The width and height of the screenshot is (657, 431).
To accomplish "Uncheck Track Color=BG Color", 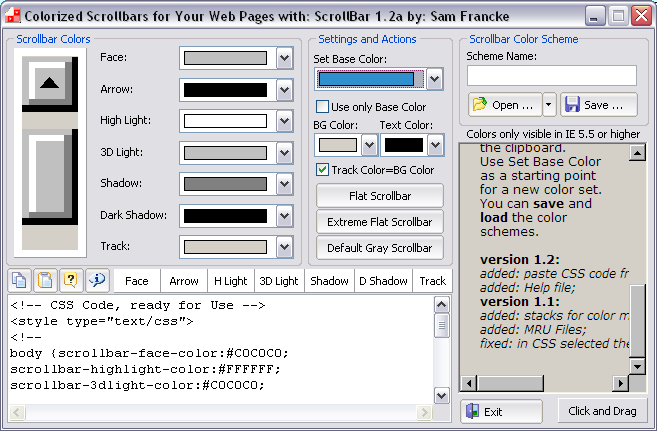I will 322,170.
